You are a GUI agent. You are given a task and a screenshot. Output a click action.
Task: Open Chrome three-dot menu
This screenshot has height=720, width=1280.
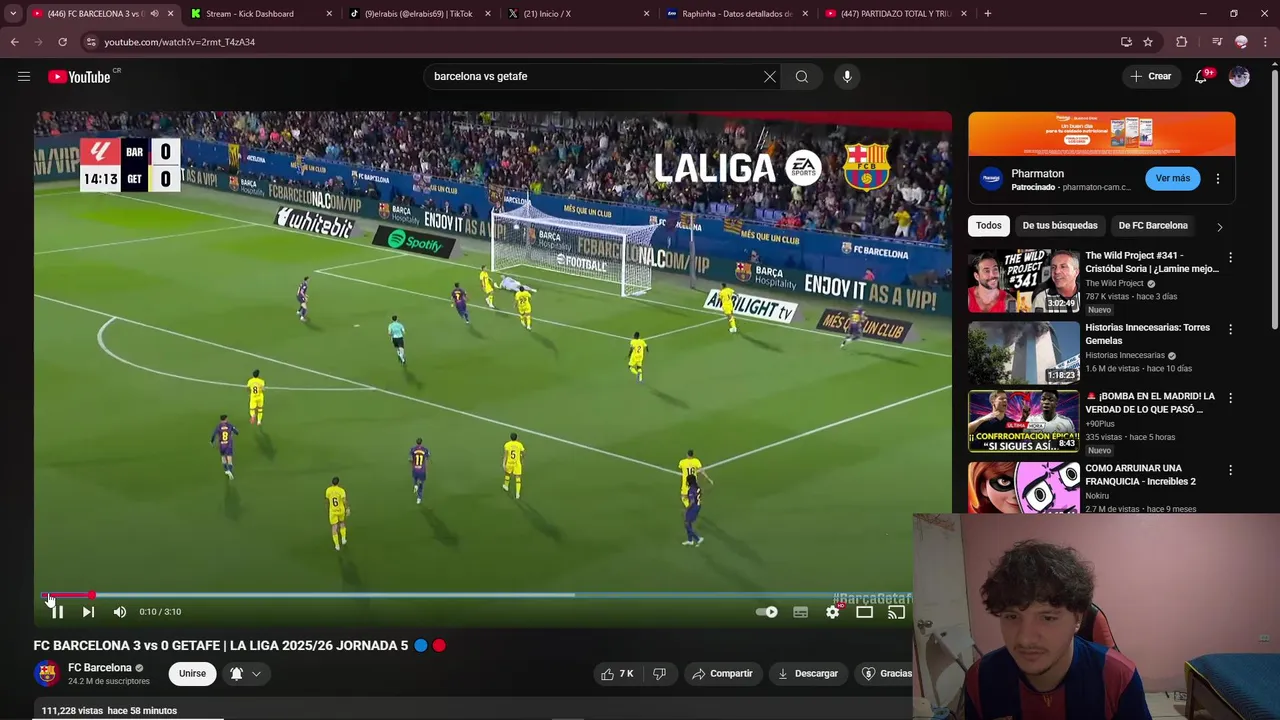[x=1266, y=42]
